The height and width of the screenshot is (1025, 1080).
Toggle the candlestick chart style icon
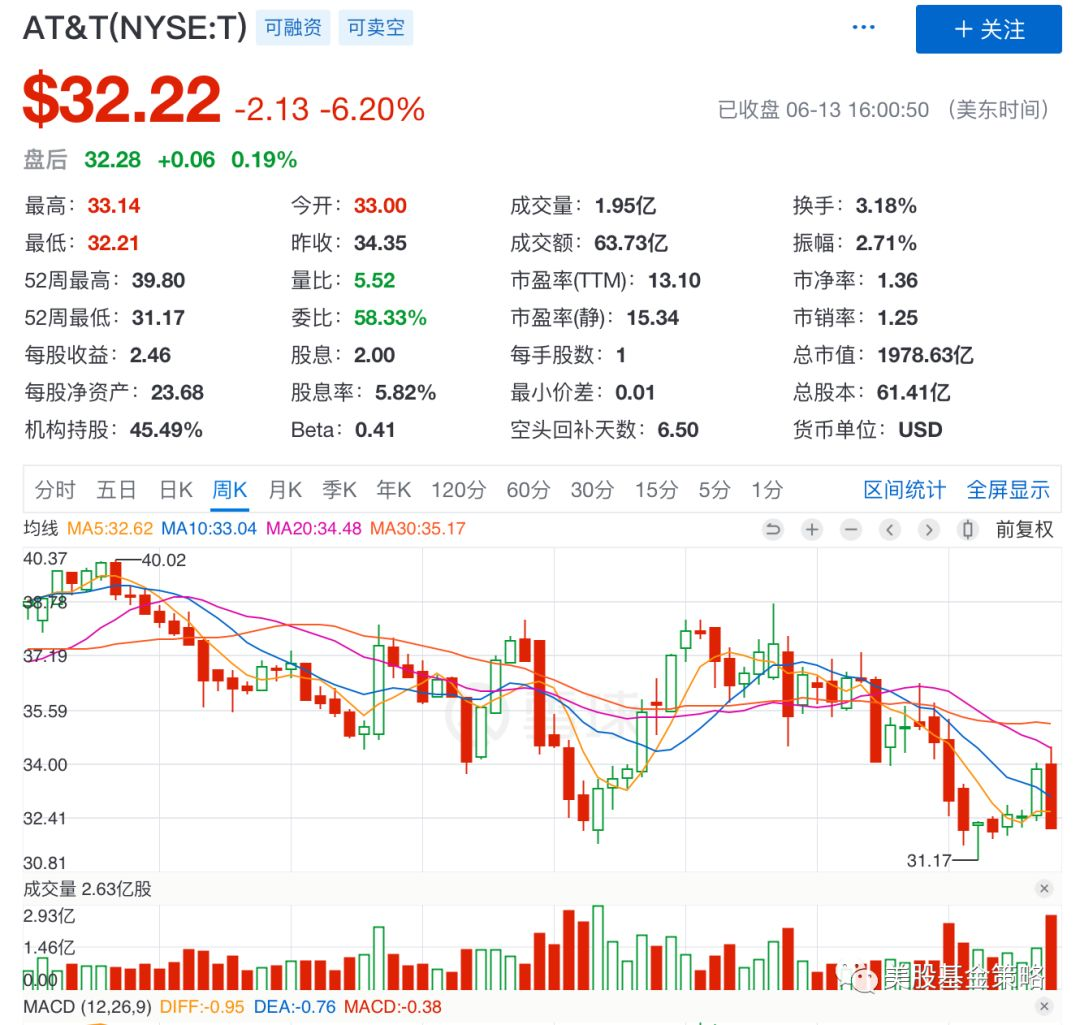click(x=967, y=530)
